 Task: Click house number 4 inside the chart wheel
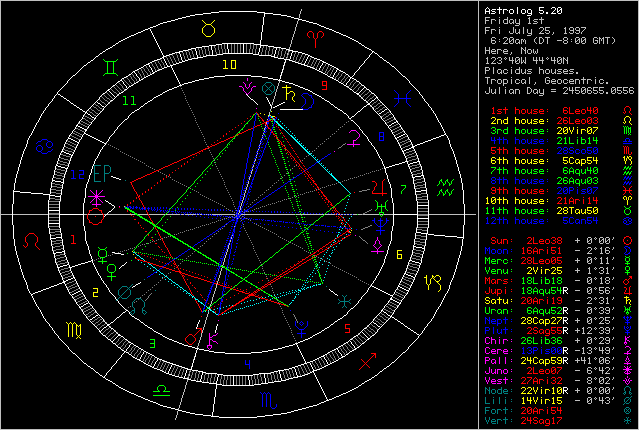tap(247, 364)
